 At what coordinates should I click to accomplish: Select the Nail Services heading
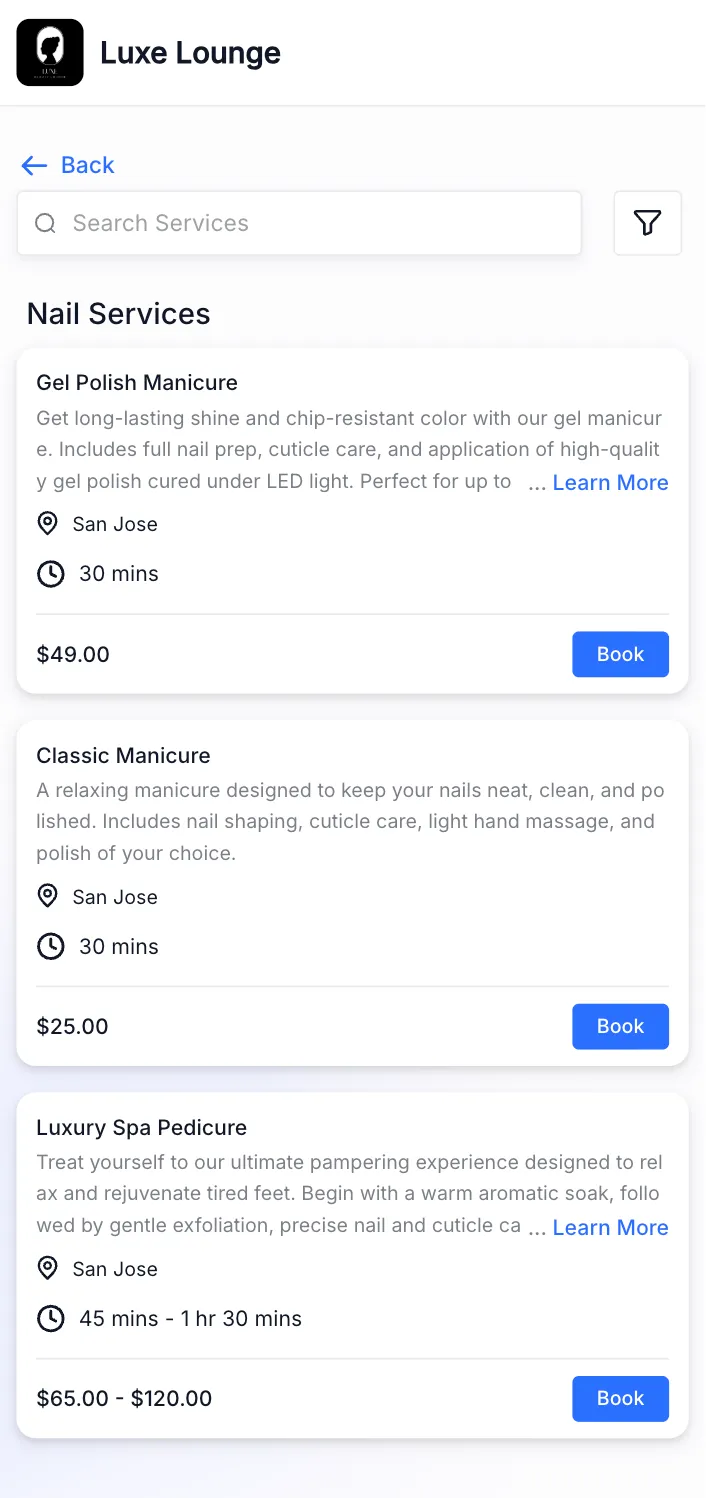coord(117,313)
